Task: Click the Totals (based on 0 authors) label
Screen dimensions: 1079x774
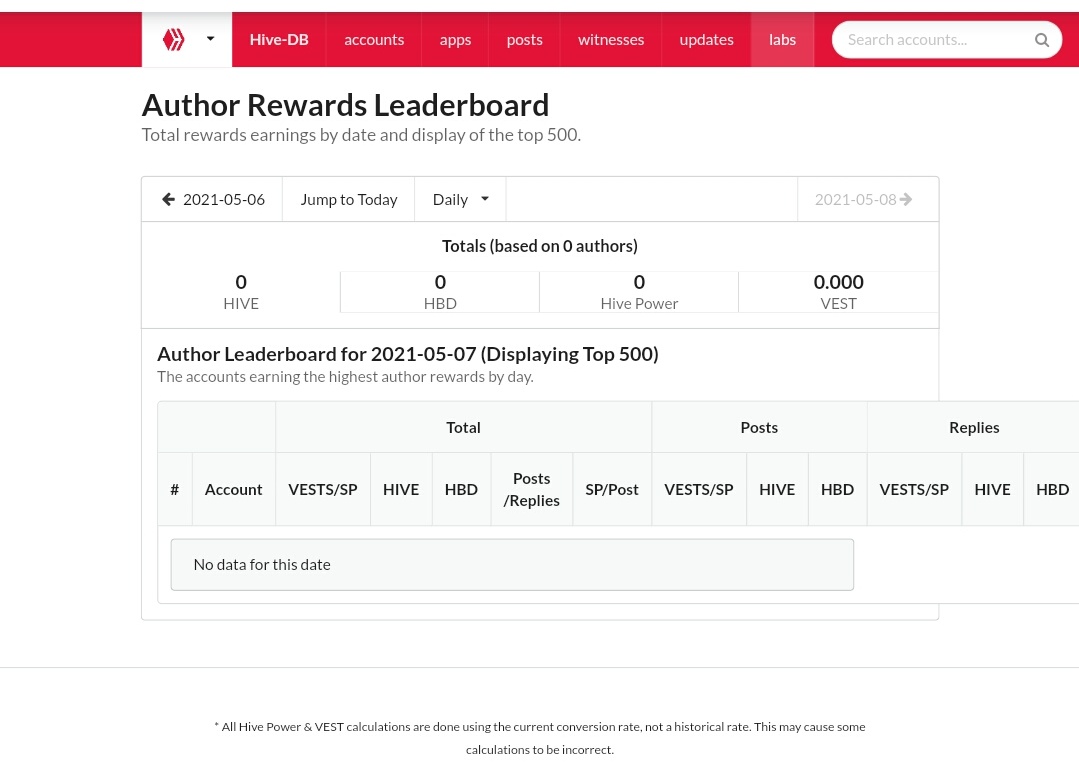Action: tap(540, 246)
